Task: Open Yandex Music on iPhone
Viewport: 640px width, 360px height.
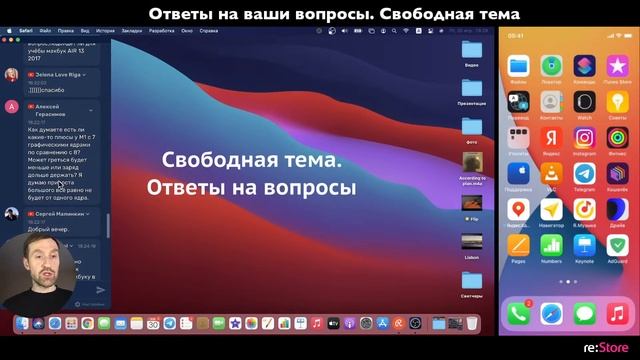Action: [584, 209]
